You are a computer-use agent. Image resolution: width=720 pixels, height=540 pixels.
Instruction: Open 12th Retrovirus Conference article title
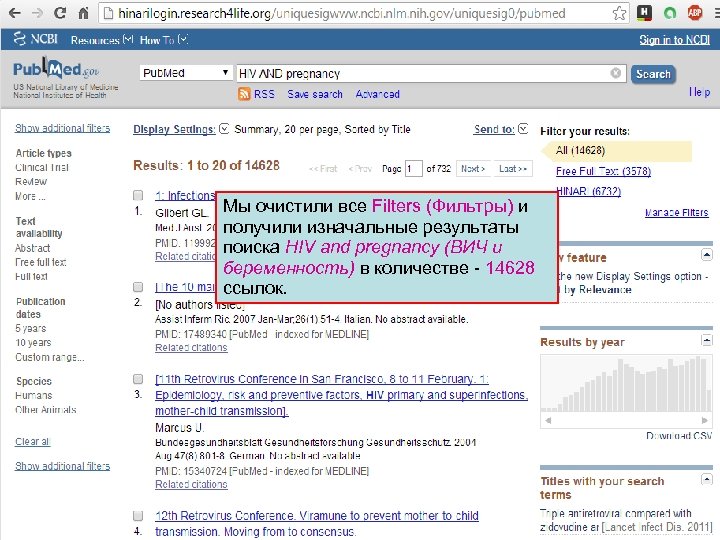pyautogui.click(x=317, y=523)
